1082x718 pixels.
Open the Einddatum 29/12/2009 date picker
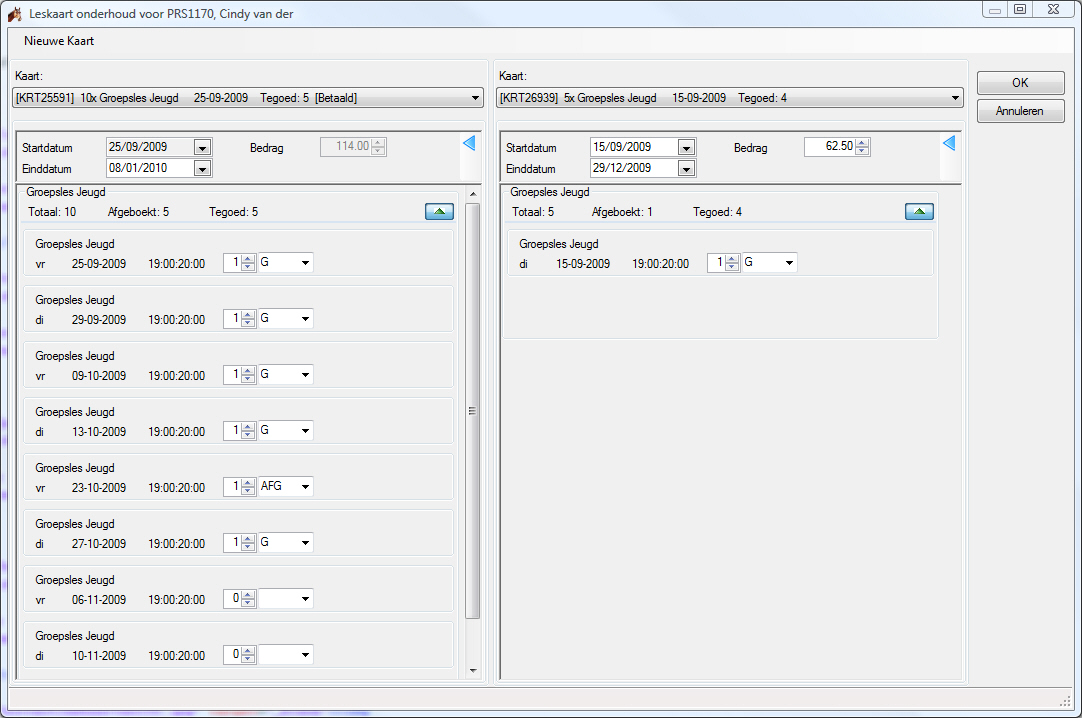(x=686, y=168)
